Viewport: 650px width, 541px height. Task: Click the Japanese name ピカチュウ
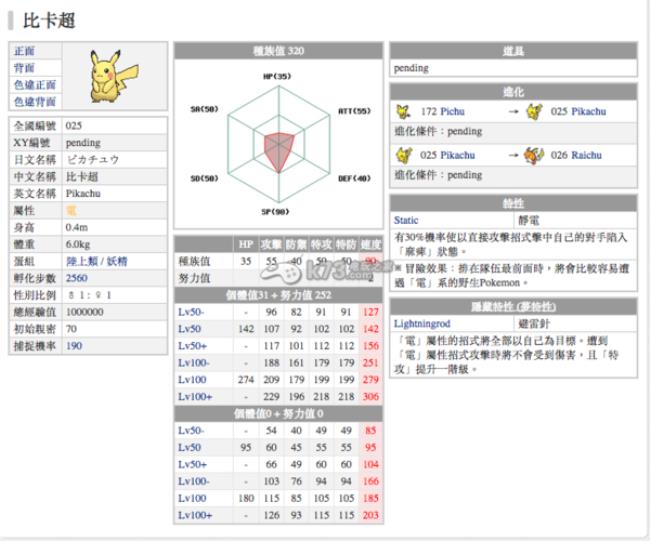point(92,160)
